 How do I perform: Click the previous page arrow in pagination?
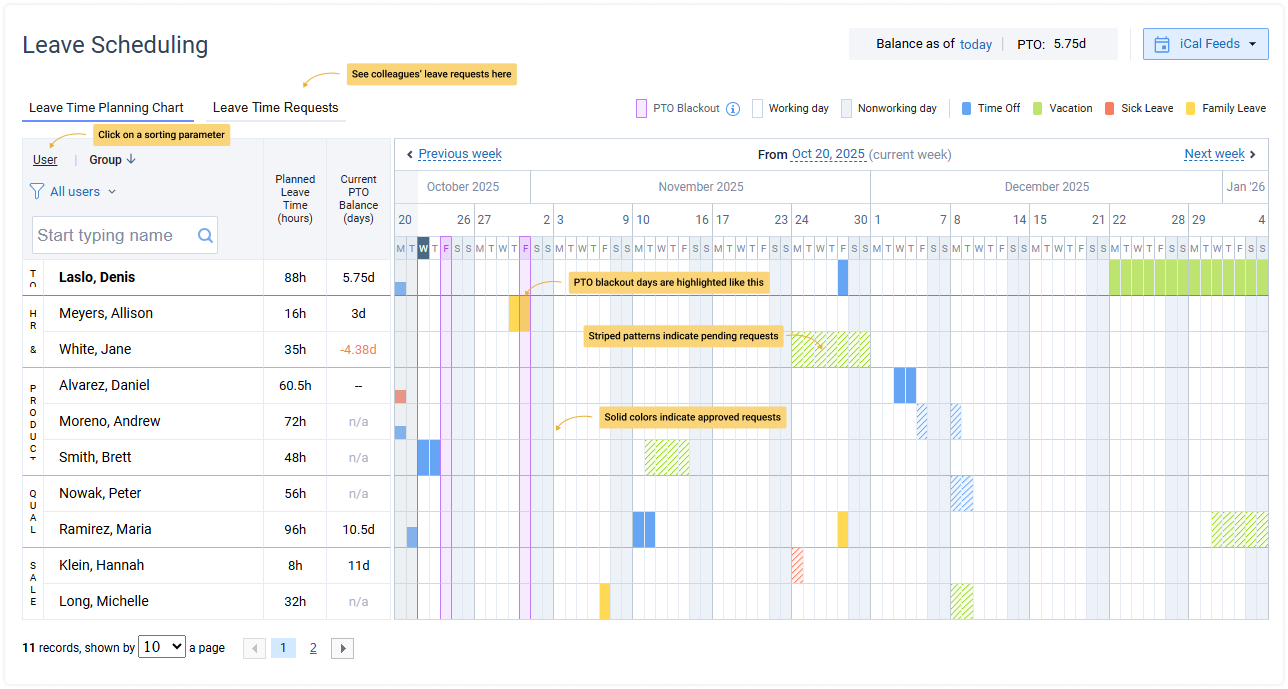254,648
